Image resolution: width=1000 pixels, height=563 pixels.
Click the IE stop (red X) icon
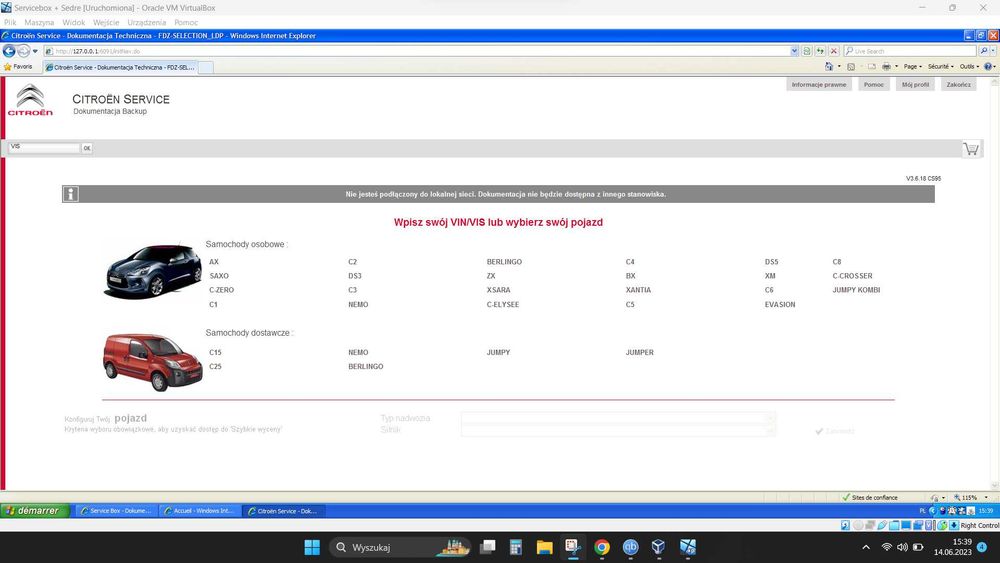tap(834, 51)
